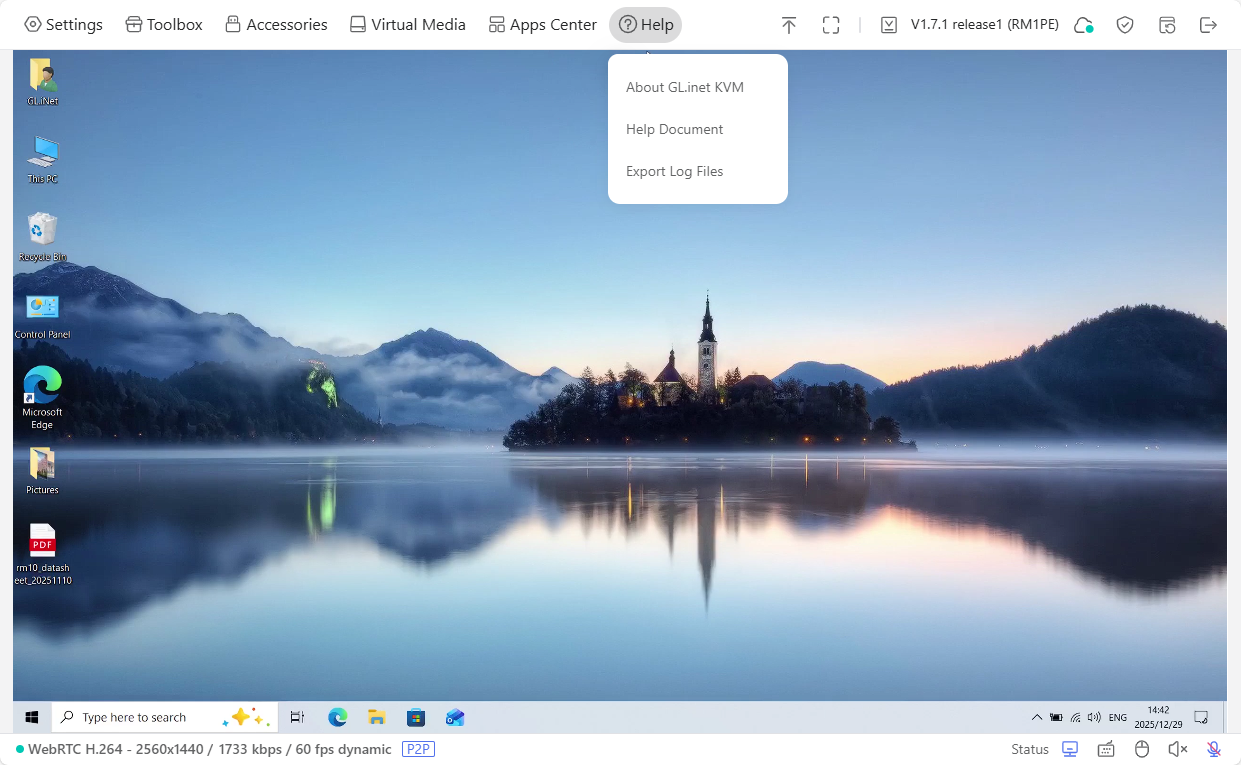Toggle the muted microphone icon
The height and width of the screenshot is (765, 1241).
coord(1214,749)
